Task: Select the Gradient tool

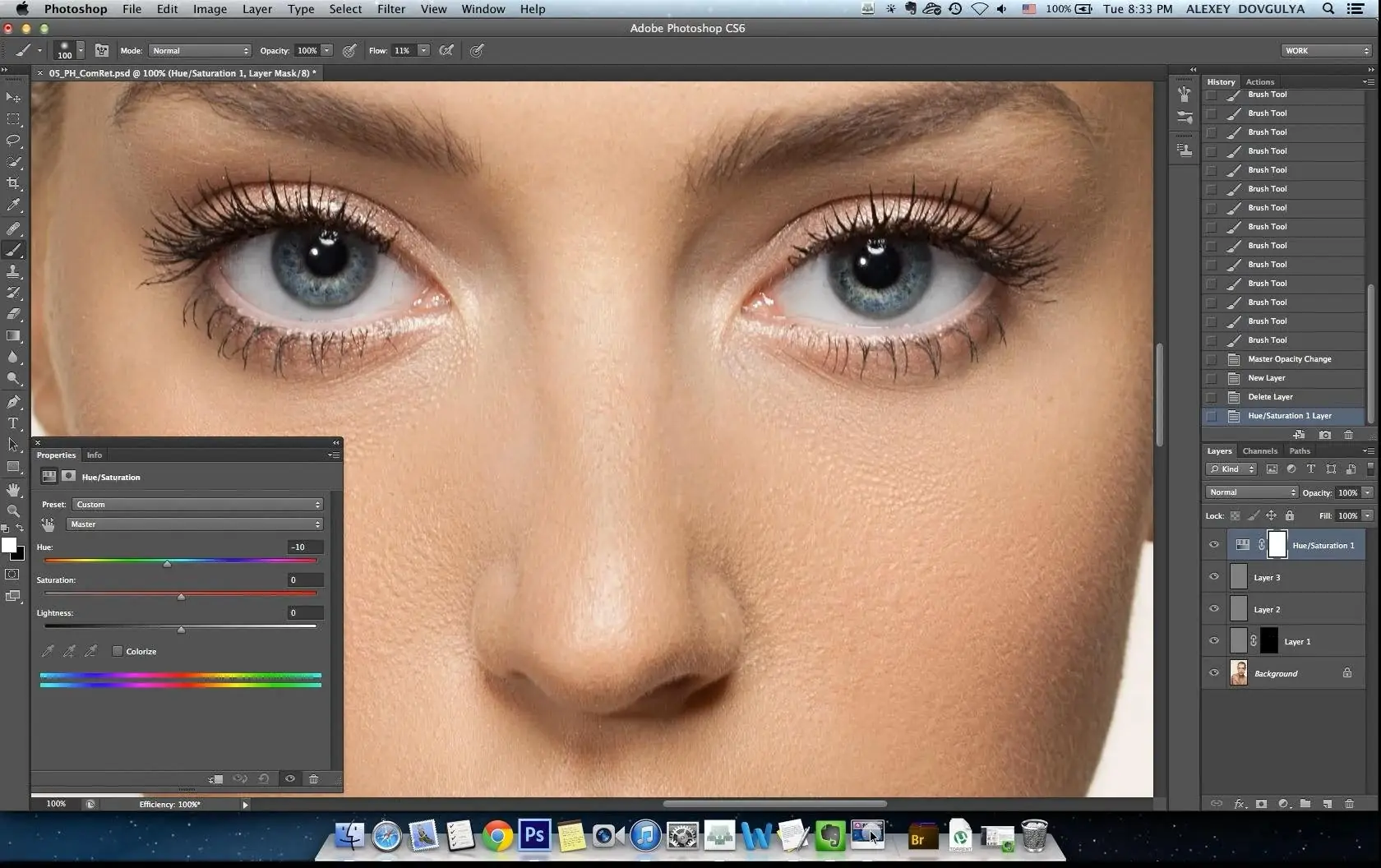Action: click(14, 336)
